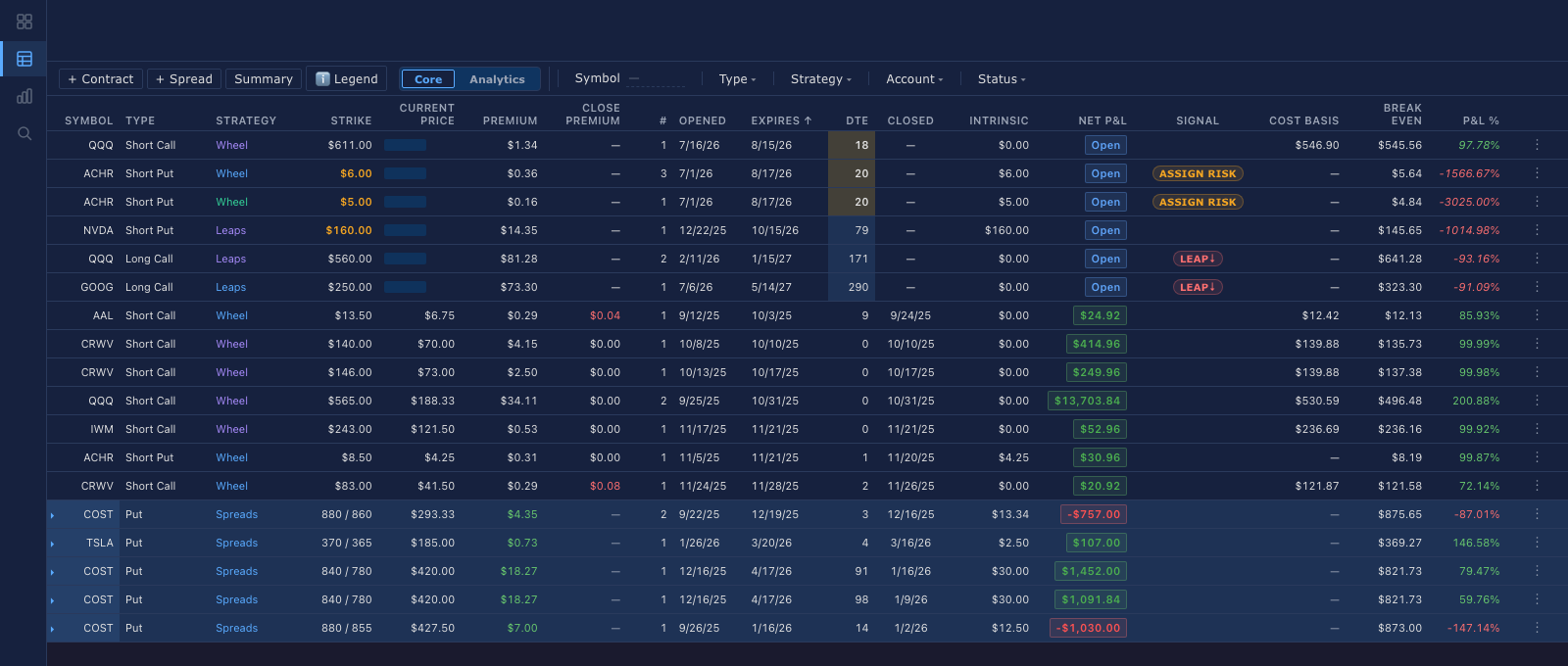Click the $13,703.84 net P&L value
Screen dimensions: 1568x666
click(1087, 401)
